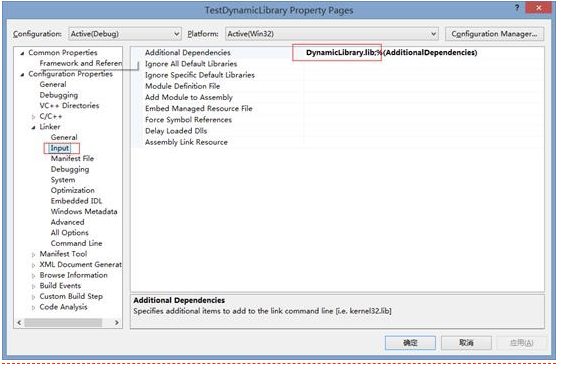Select System under Linker

[x=63, y=180]
